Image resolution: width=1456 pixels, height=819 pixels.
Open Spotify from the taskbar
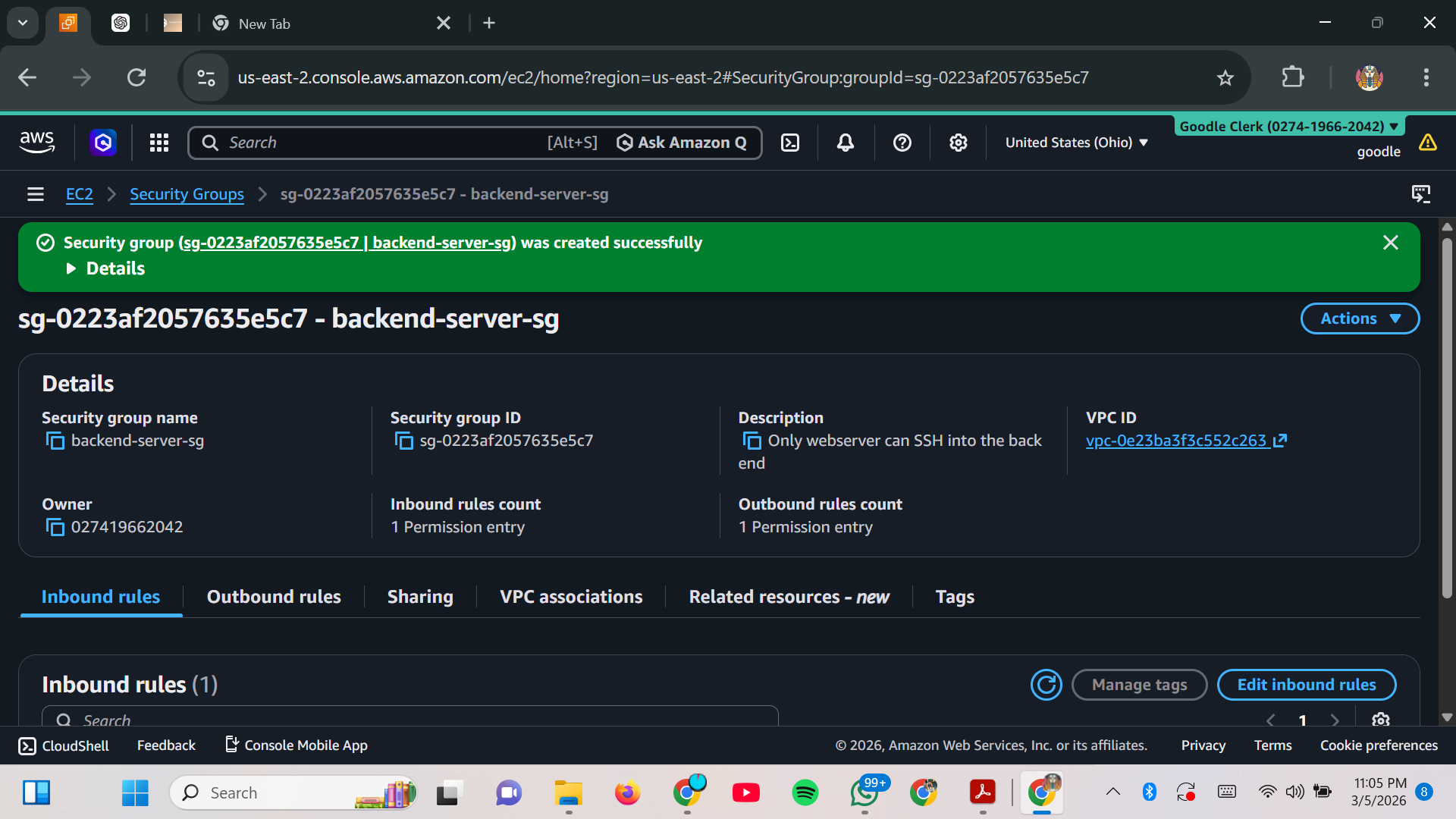pos(805,792)
